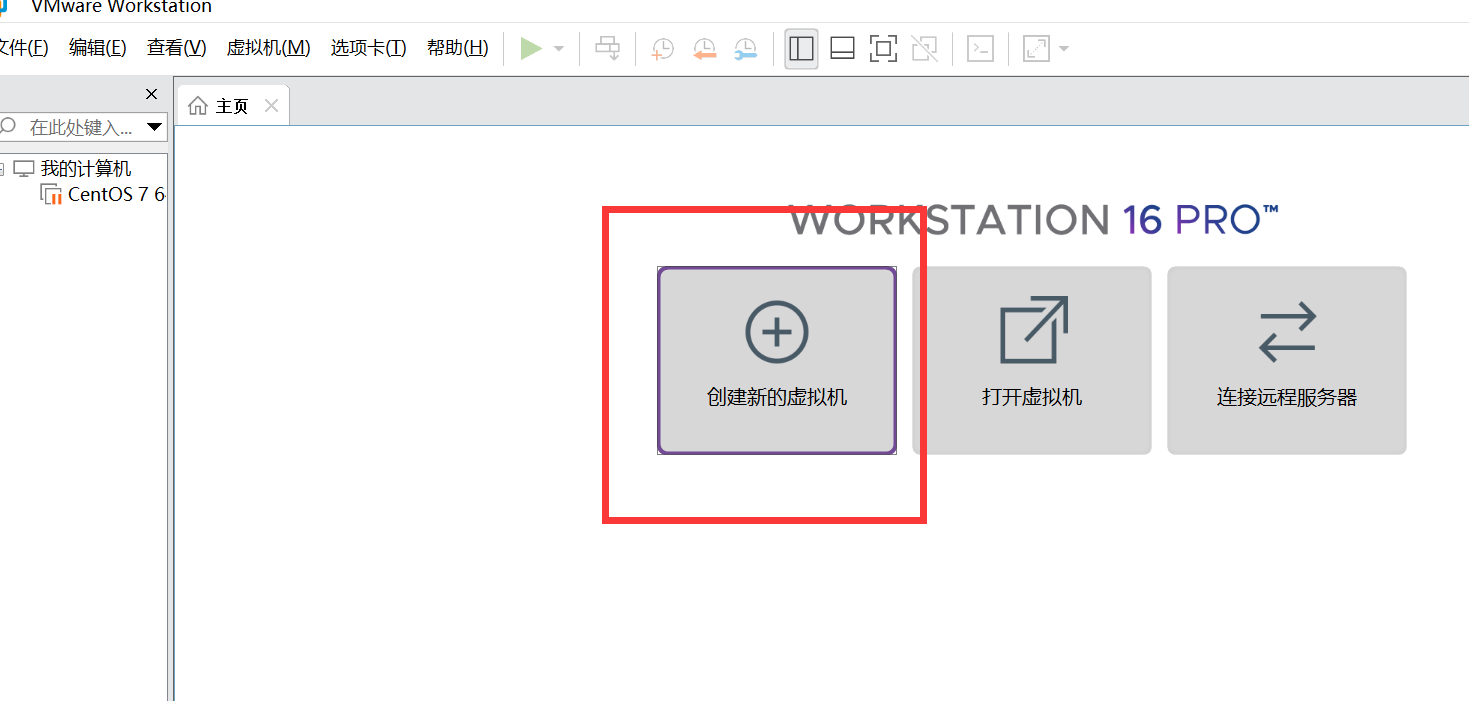Open the 文件(F) menu
The height and width of the screenshot is (701, 1469).
(x=23, y=48)
